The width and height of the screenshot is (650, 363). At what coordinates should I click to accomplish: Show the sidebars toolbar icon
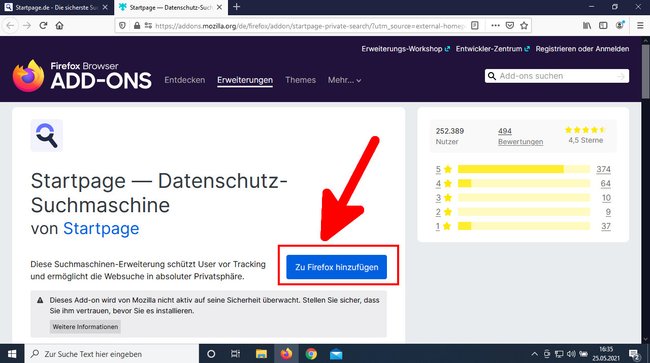pyautogui.click(x=603, y=26)
